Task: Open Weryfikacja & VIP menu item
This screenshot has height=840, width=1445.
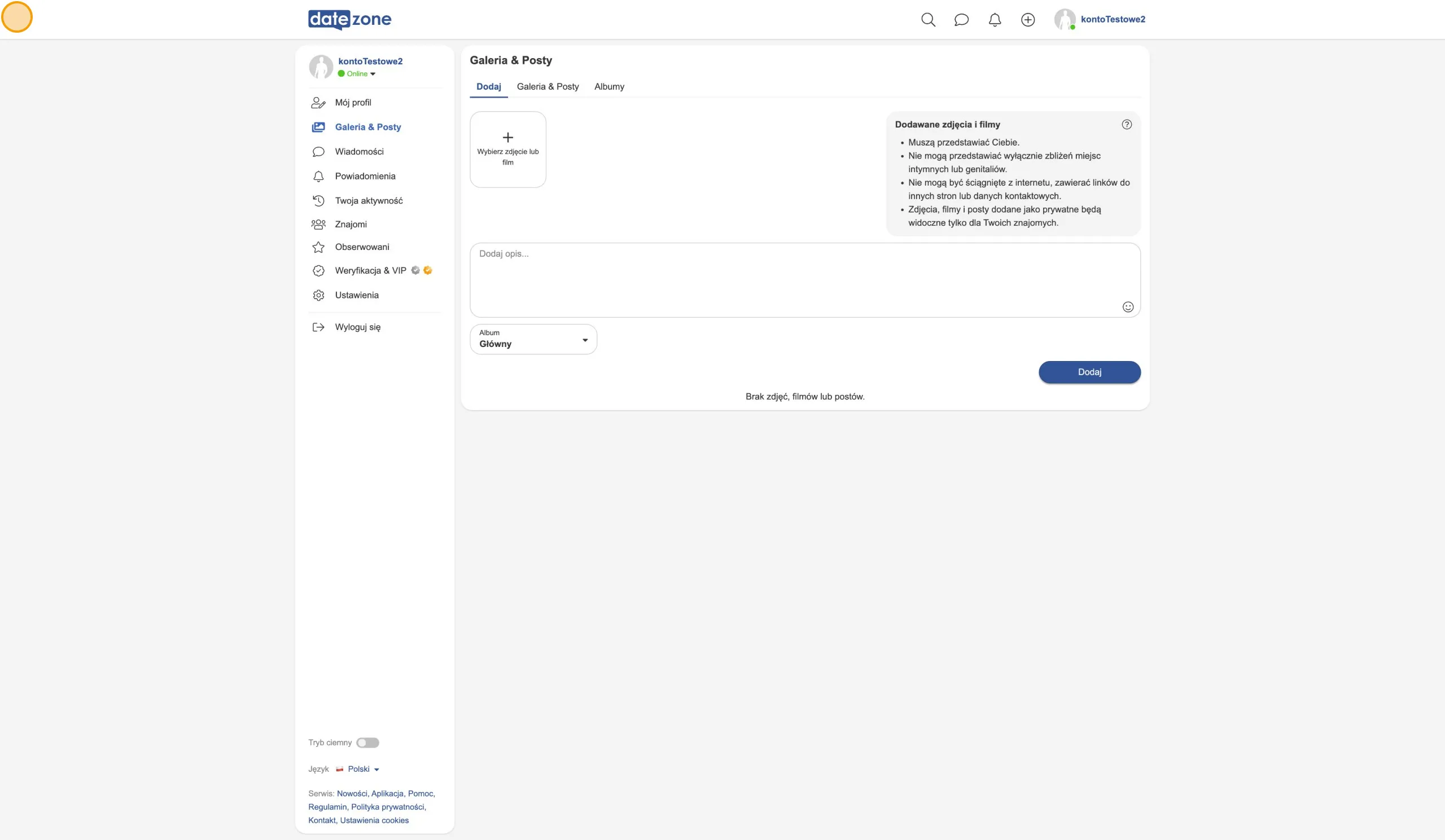Action: coord(370,270)
